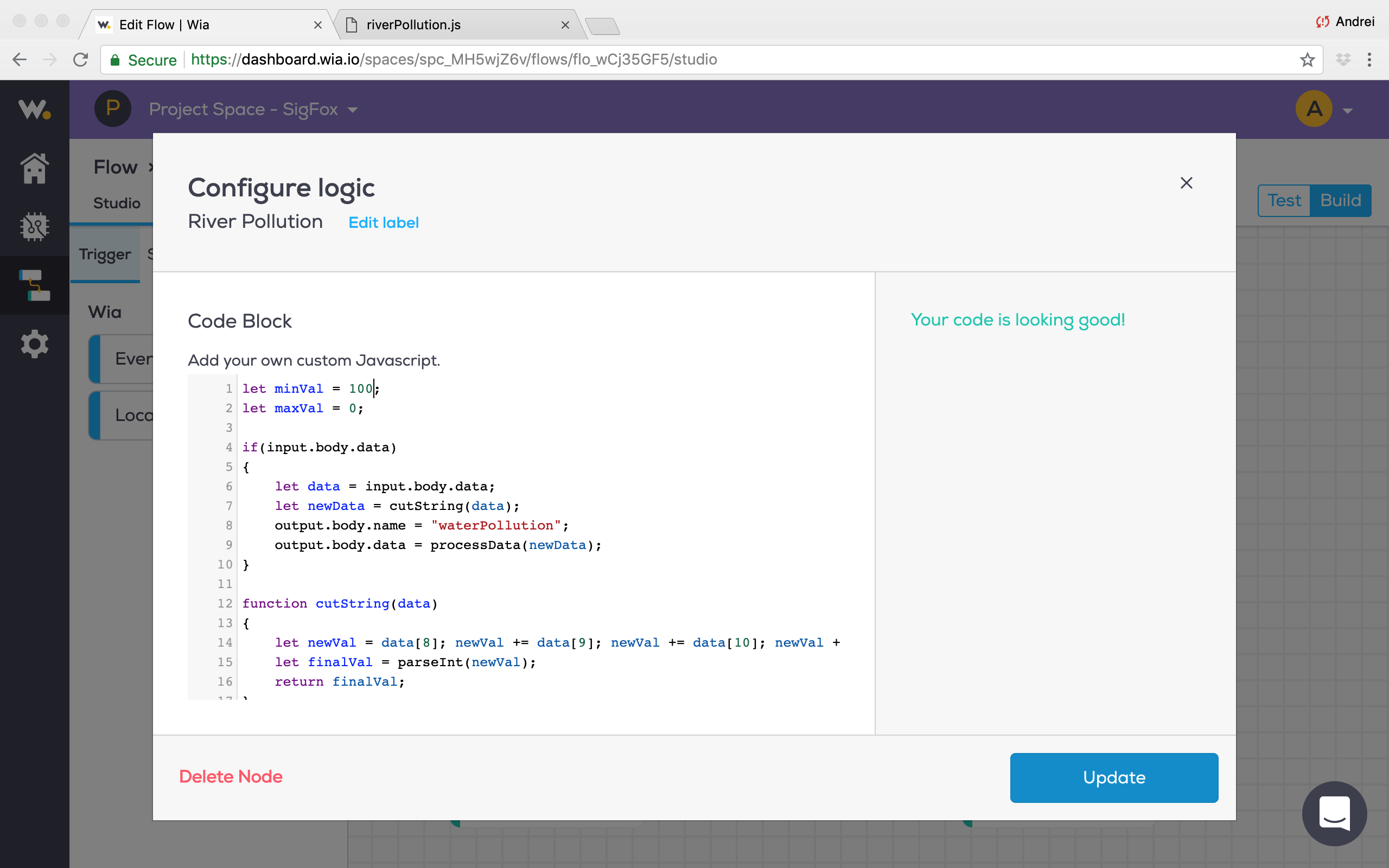Image resolution: width=1389 pixels, height=868 pixels.
Task: Click the Wia logo at top left
Action: point(34,109)
